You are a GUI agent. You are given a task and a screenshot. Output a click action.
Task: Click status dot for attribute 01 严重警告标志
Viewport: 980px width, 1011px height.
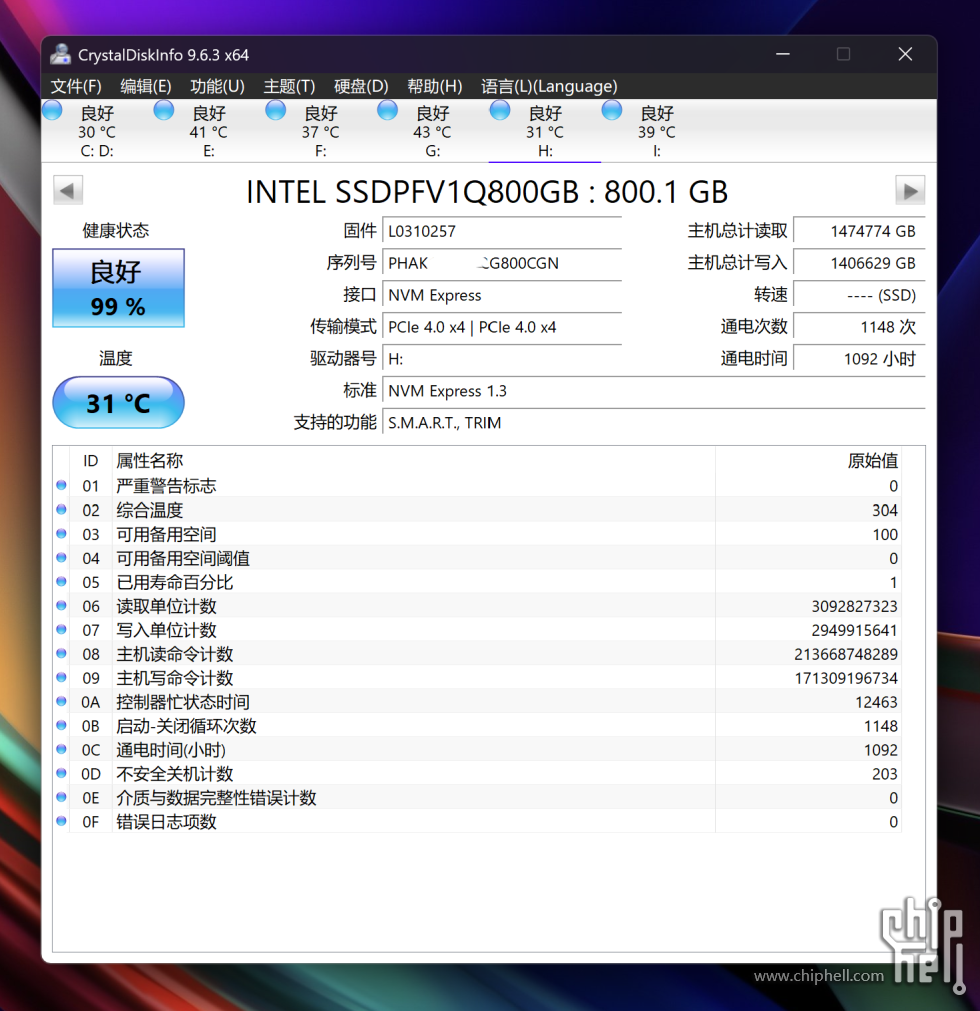click(61, 485)
